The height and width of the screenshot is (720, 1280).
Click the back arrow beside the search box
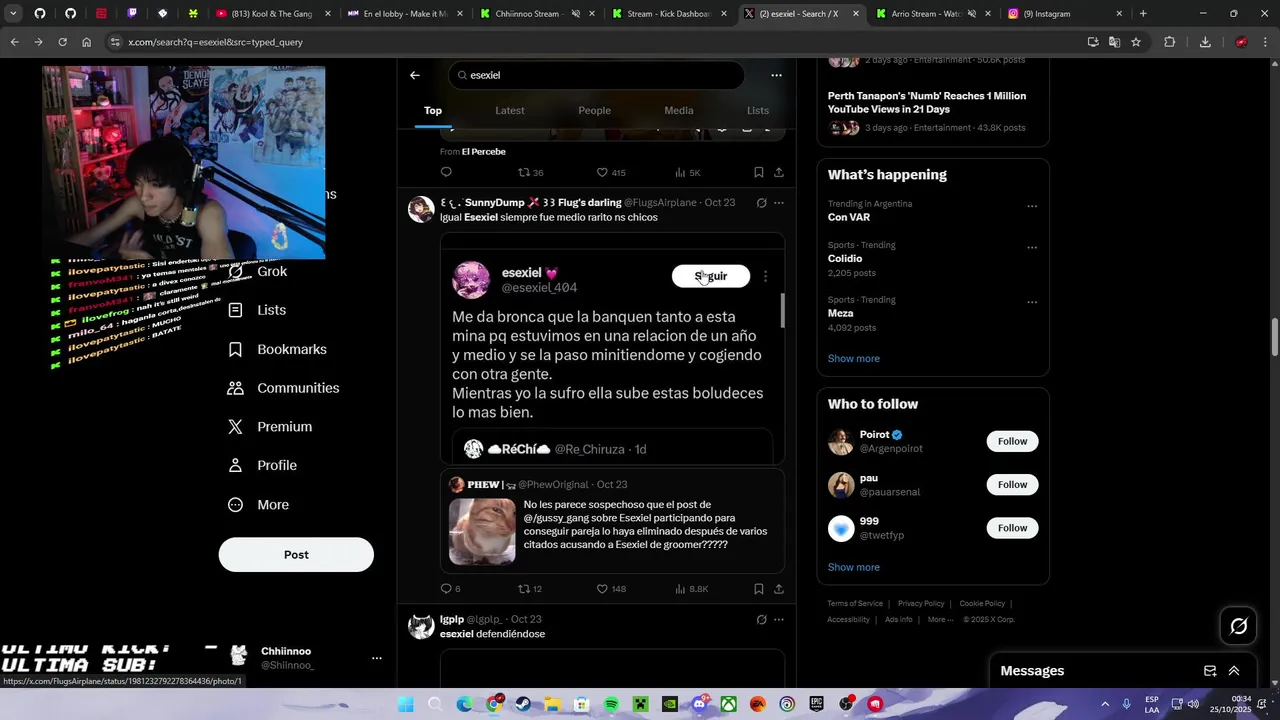(x=415, y=75)
